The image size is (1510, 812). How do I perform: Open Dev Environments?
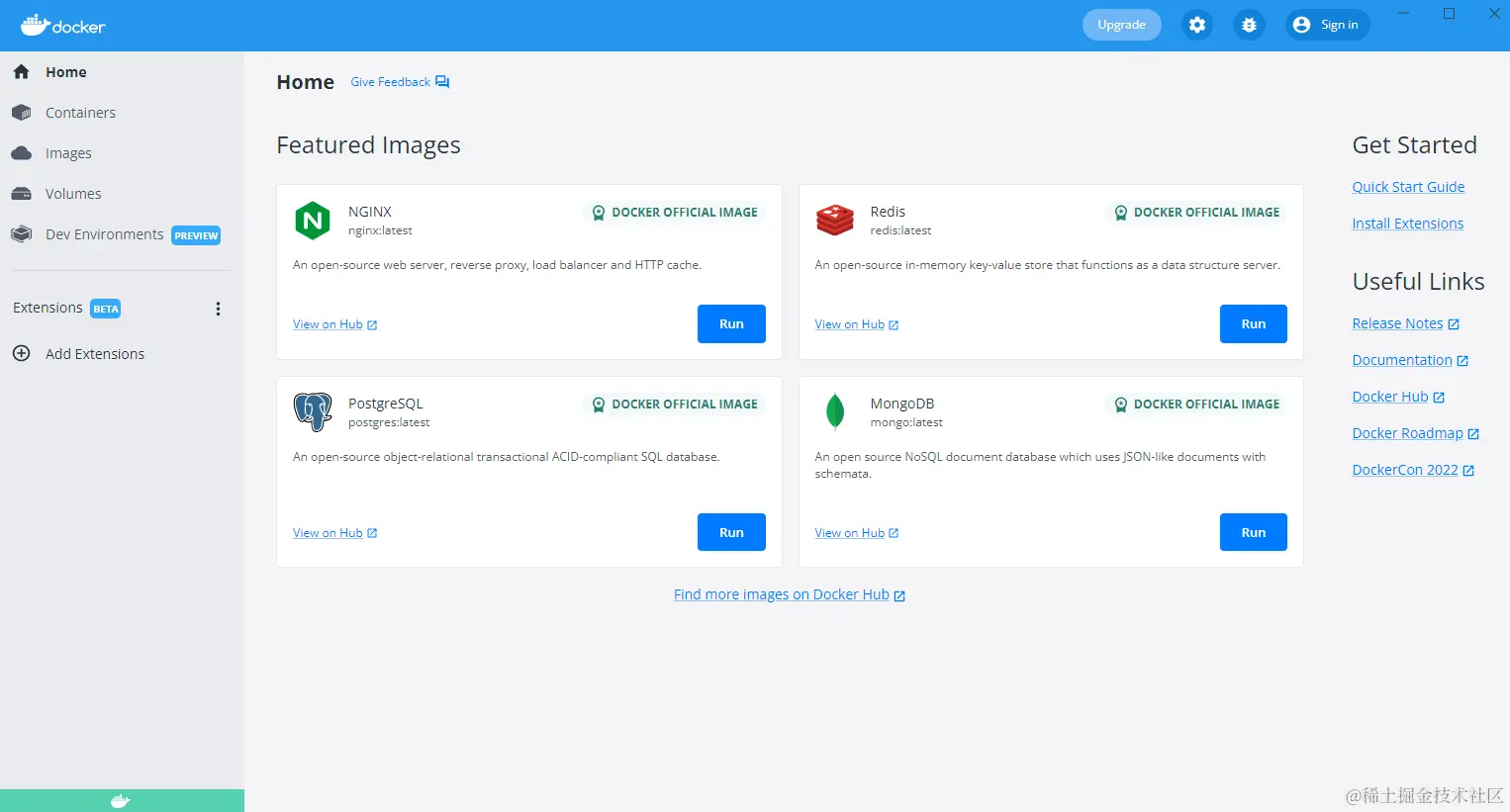(122, 234)
